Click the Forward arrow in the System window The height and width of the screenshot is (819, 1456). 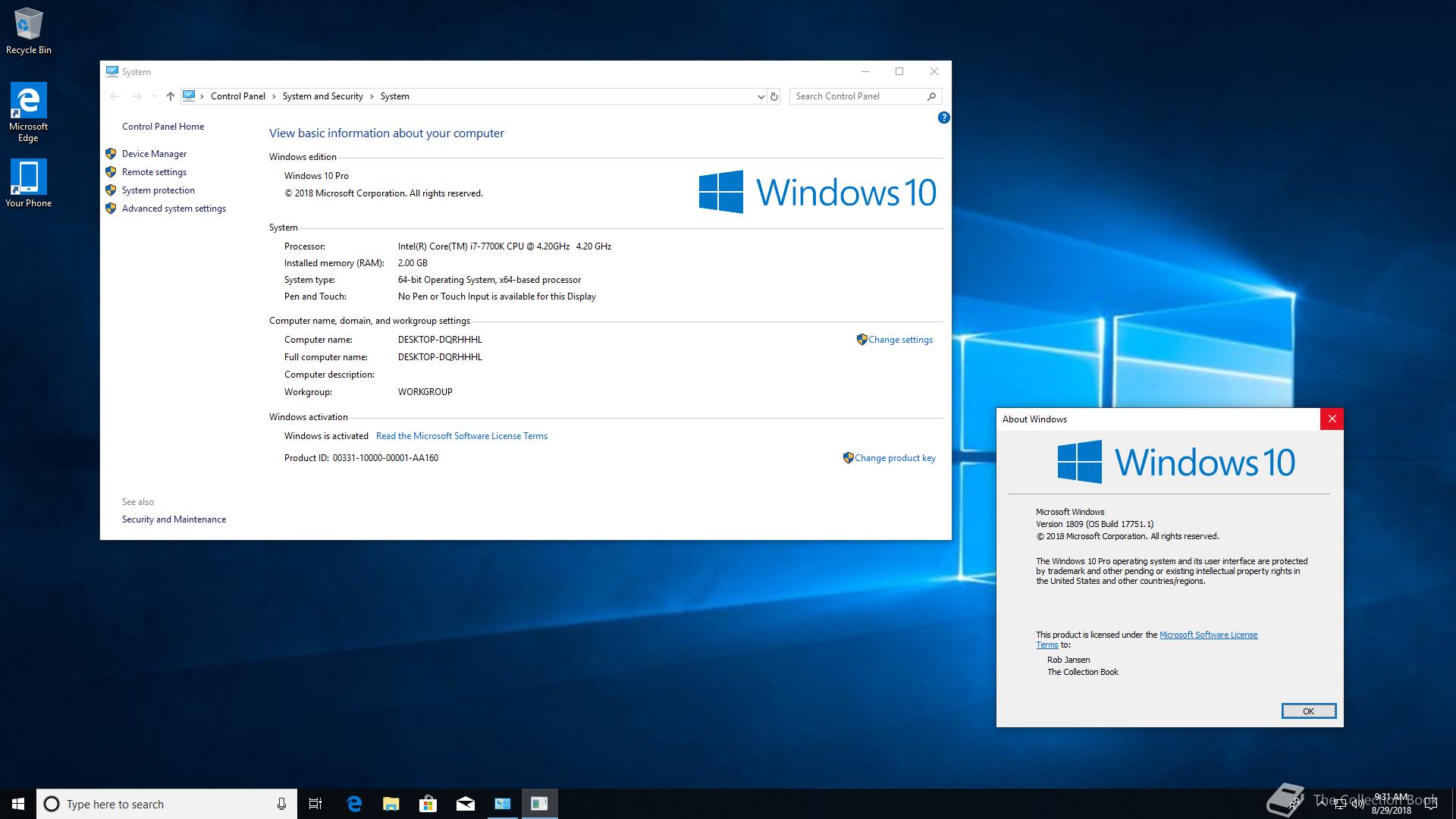[x=136, y=96]
